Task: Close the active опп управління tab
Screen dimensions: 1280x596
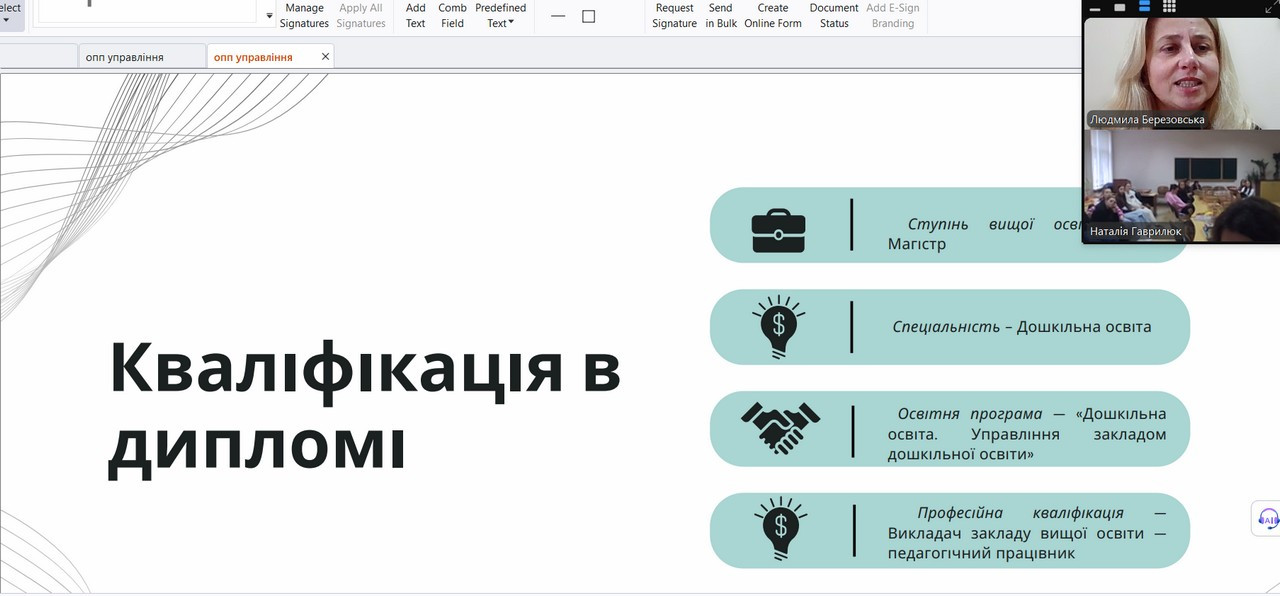Action: point(325,57)
